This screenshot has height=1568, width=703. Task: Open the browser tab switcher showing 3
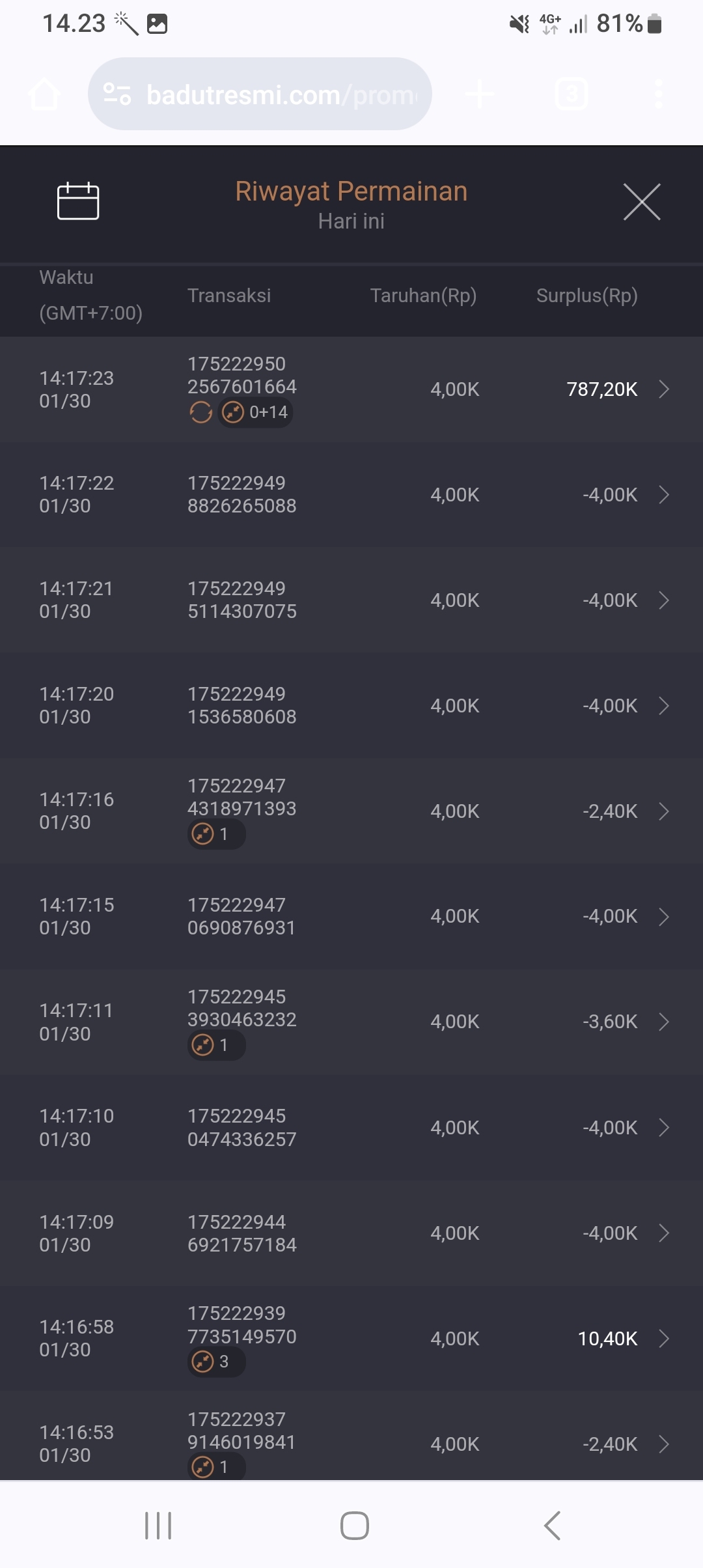click(x=572, y=94)
